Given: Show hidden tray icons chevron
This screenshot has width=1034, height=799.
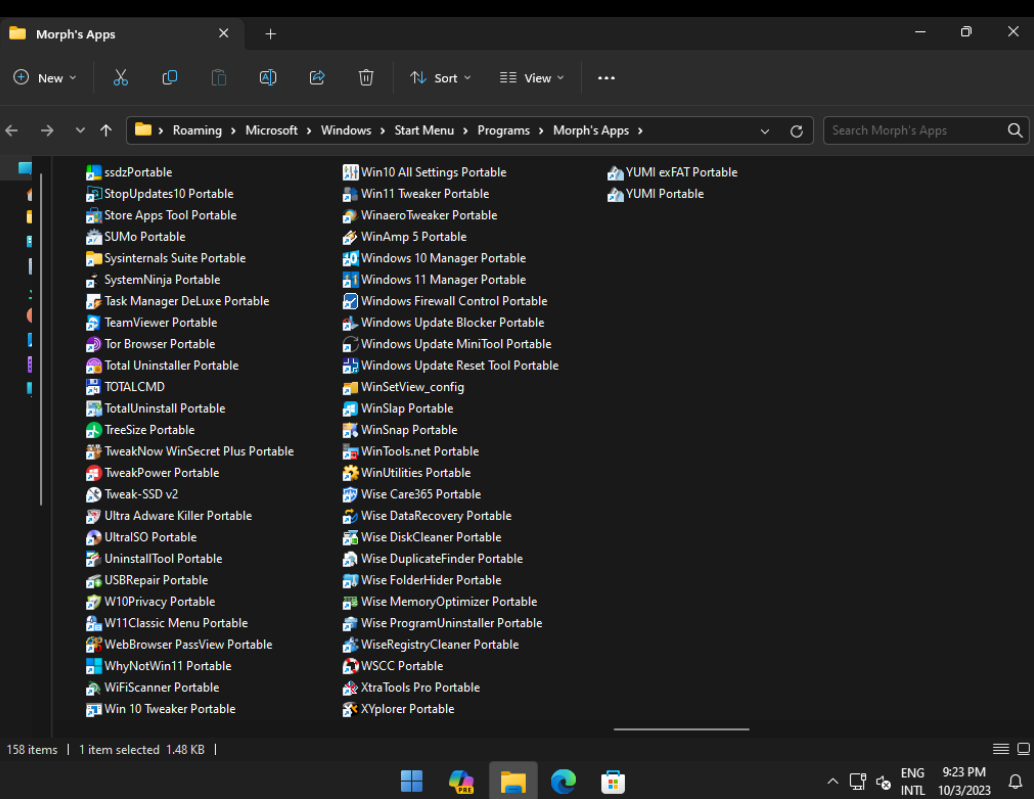Looking at the screenshot, I should (x=833, y=781).
